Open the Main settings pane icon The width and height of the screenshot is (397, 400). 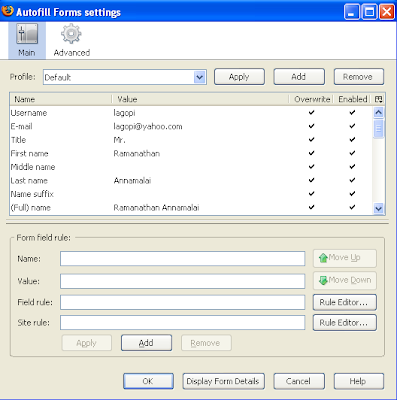27,41
